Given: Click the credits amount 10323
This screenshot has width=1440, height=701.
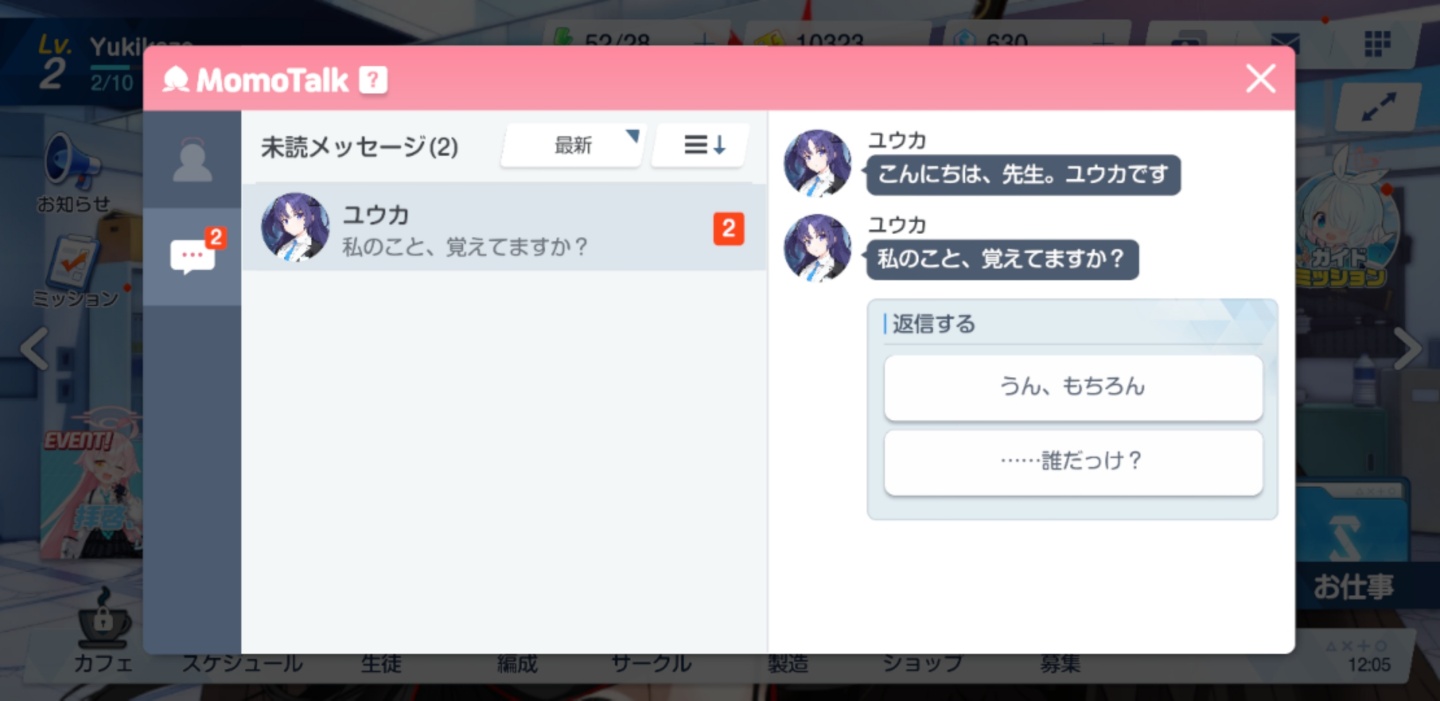Looking at the screenshot, I should tap(831, 43).
